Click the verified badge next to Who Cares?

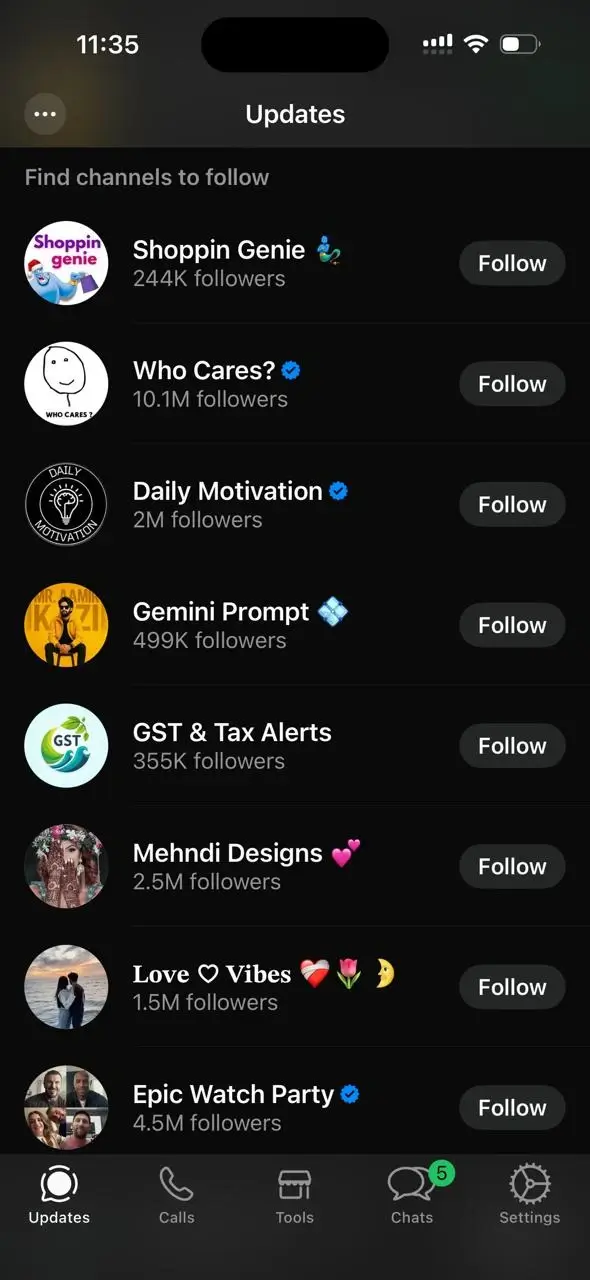point(289,369)
